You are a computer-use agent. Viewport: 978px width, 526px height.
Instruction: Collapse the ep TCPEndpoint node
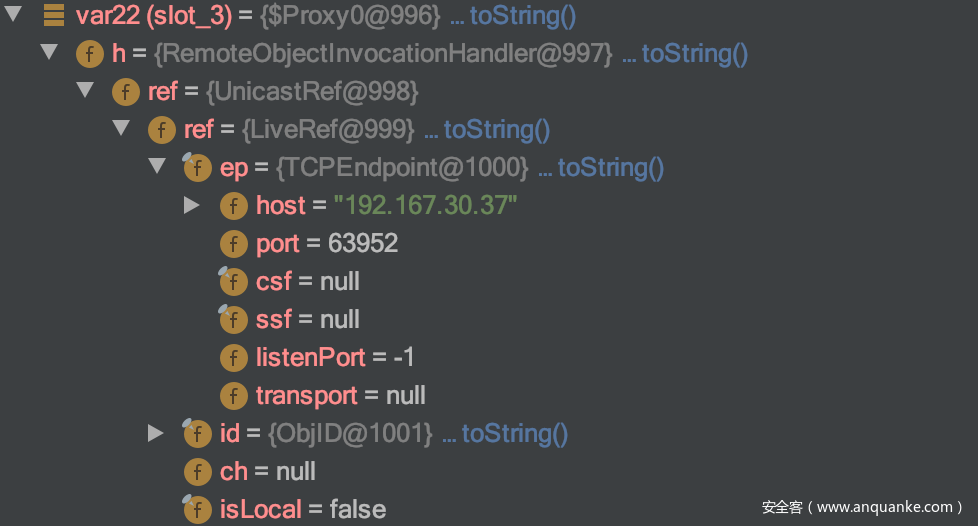(157, 166)
